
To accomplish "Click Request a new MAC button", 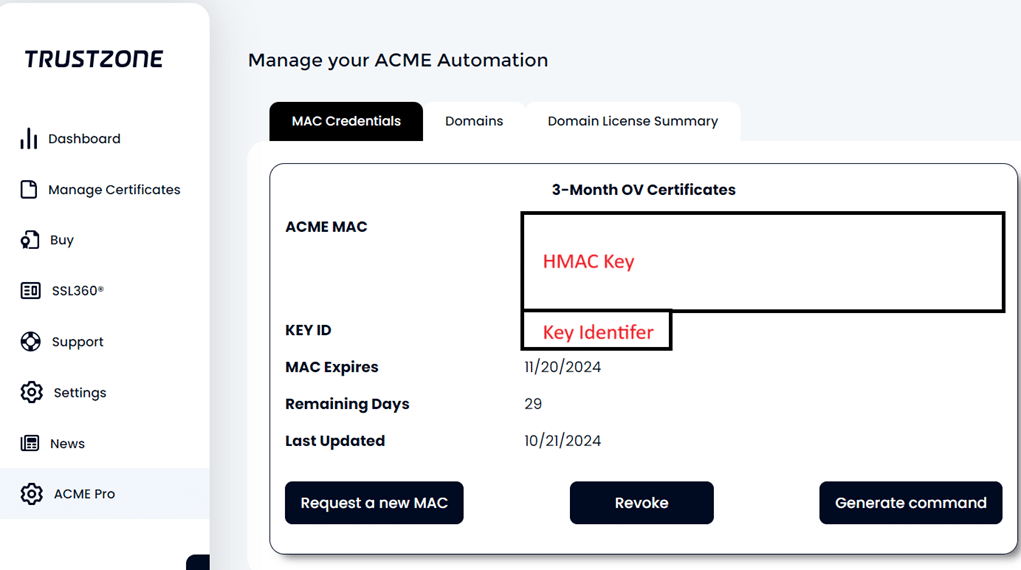I will pos(374,503).
